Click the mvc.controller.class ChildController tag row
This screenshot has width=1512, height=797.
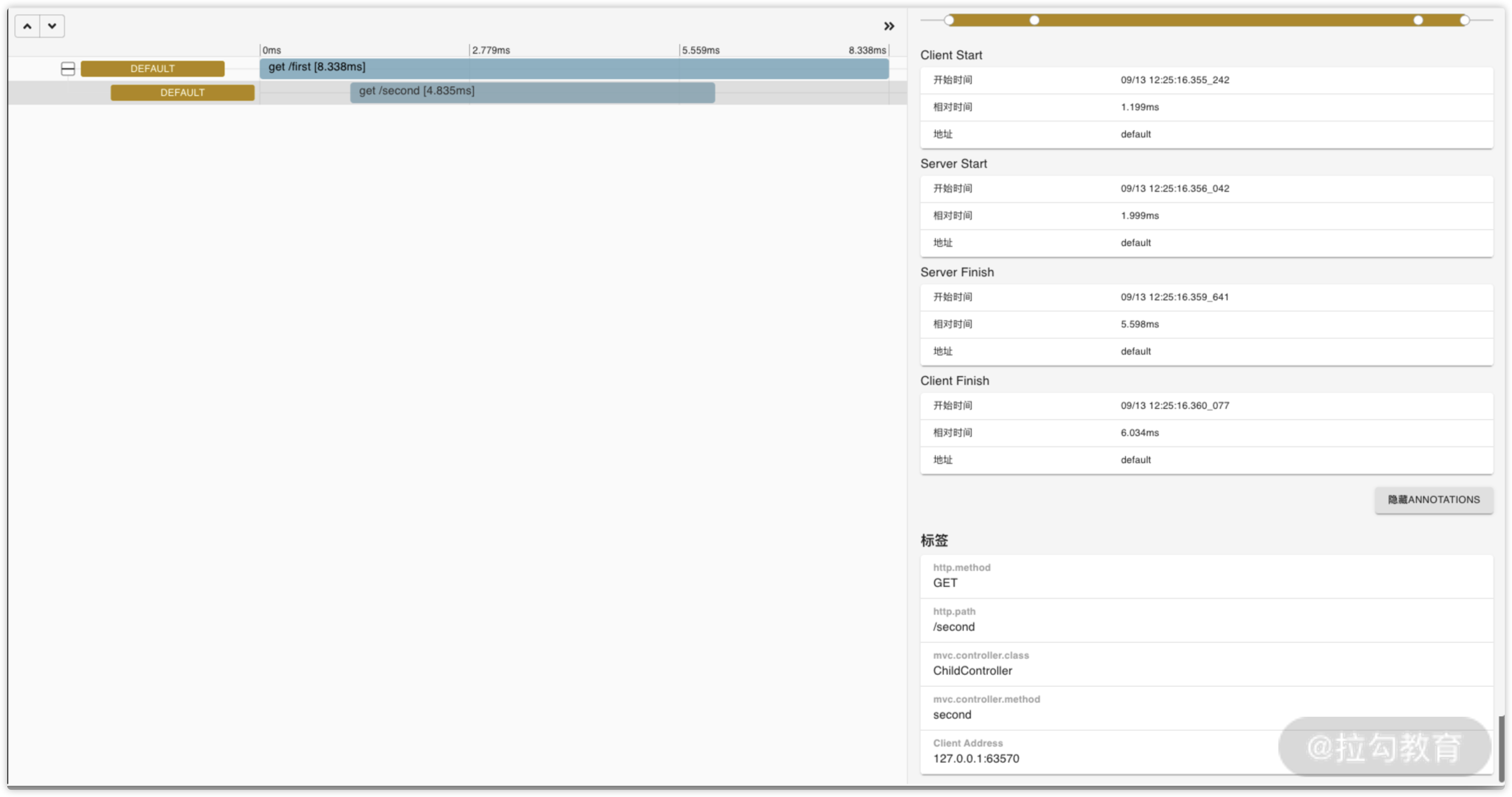1206,664
